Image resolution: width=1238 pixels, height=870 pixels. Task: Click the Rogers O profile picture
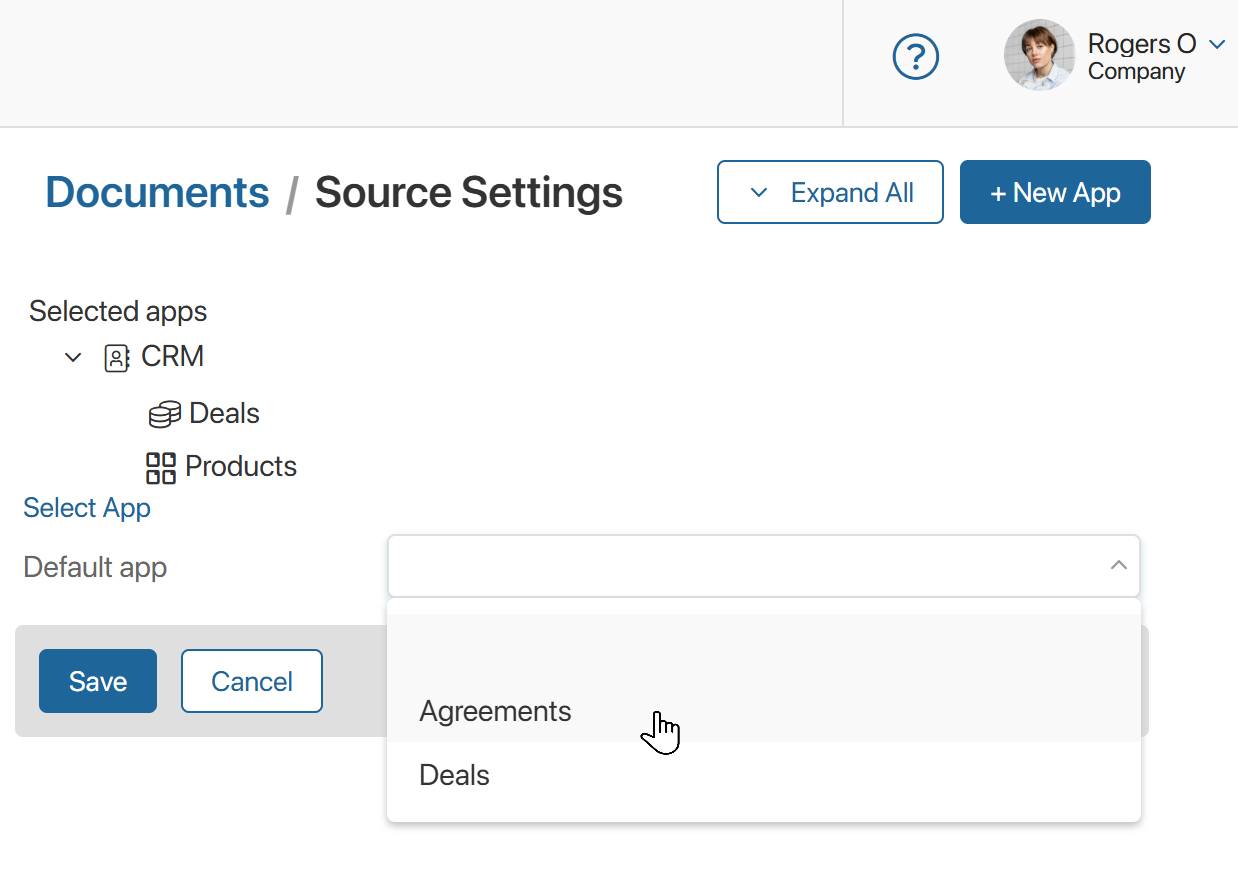pyautogui.click(x=1039, y=55)
